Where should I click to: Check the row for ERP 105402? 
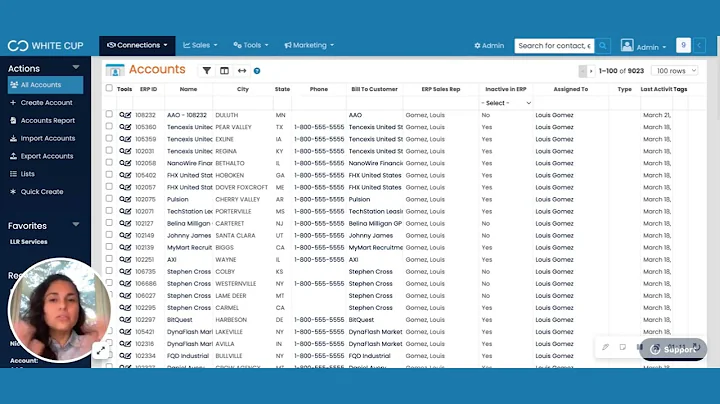coord(109,174)
